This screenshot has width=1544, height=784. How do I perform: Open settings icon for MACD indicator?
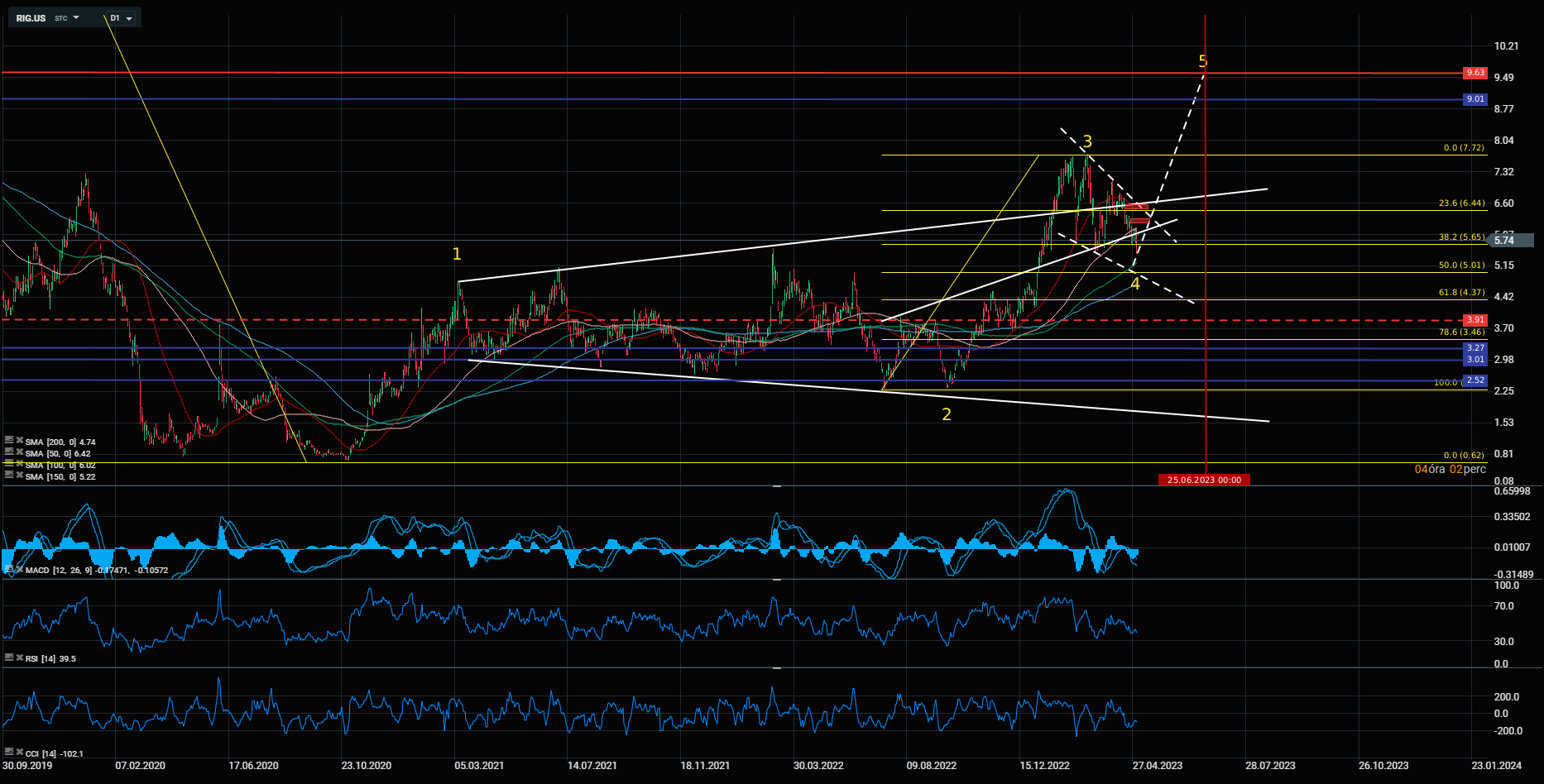click(8, 570)
